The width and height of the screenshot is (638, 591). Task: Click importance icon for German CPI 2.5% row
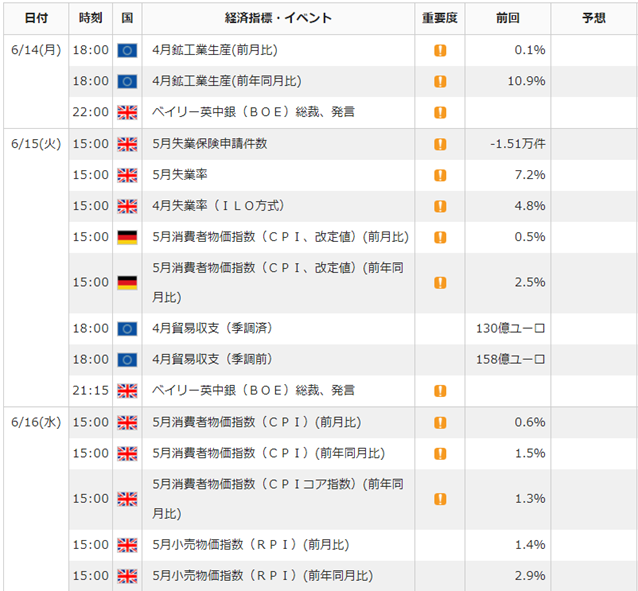[440, 282]
